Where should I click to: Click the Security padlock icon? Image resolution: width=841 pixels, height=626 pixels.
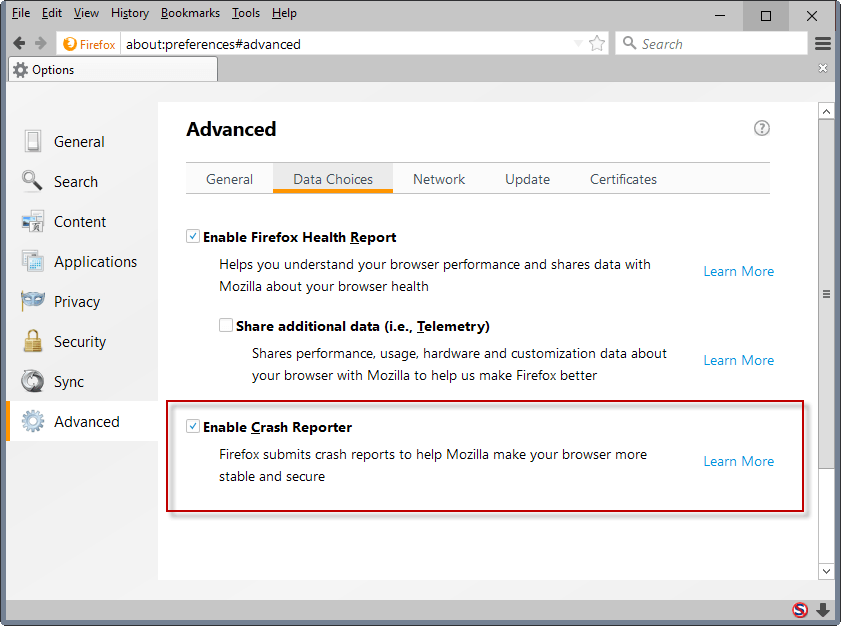[33, 341]
